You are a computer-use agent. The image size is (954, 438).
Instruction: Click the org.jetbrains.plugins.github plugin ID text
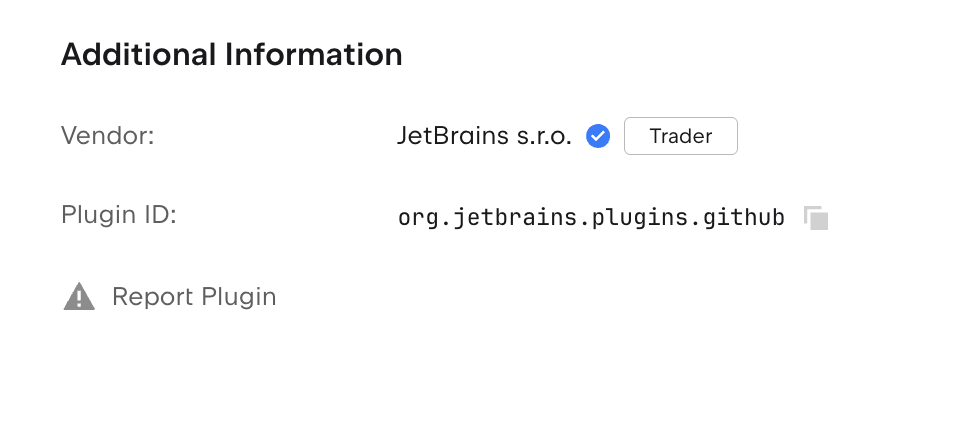coord(591,217)
